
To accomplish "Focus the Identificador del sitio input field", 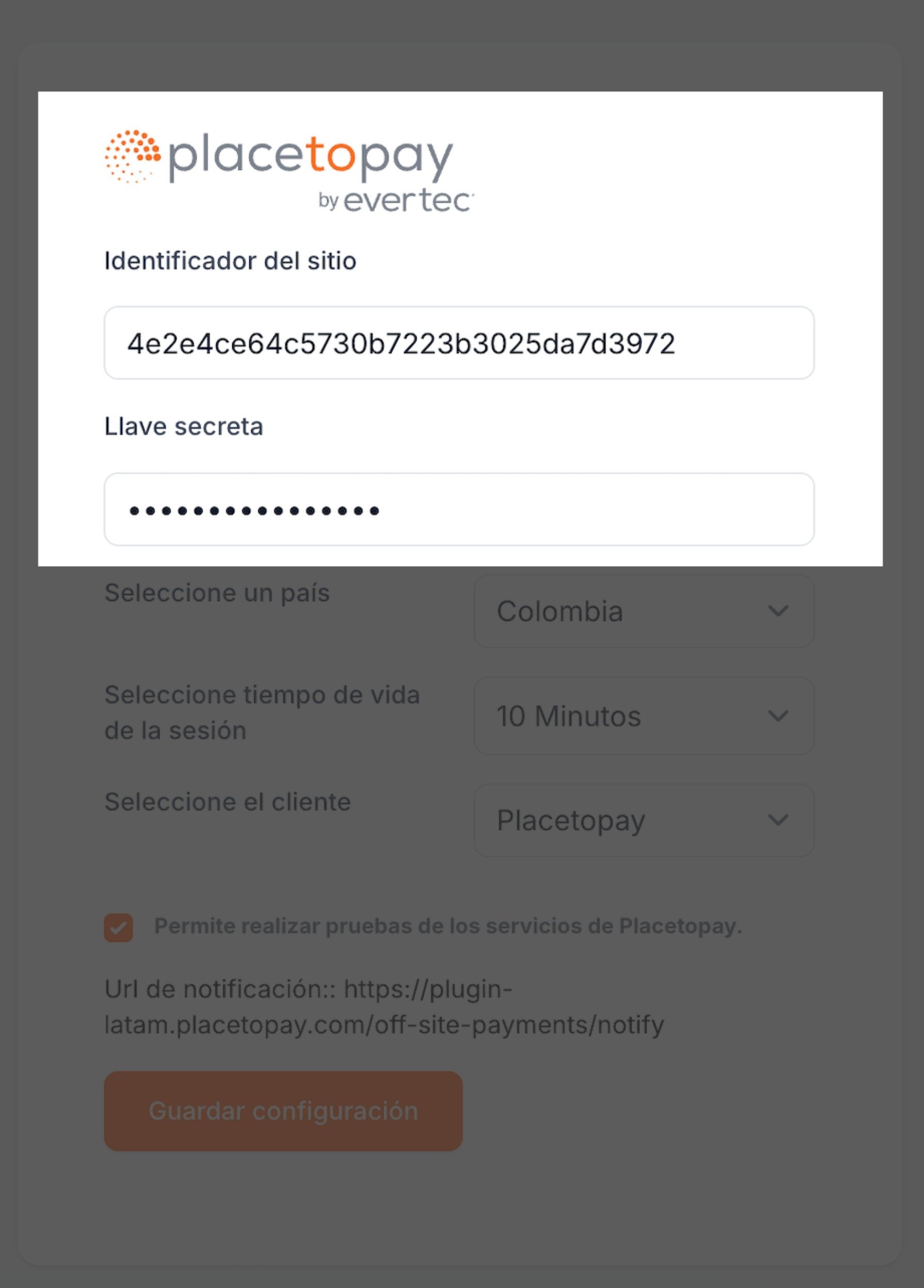I will 459,343.
